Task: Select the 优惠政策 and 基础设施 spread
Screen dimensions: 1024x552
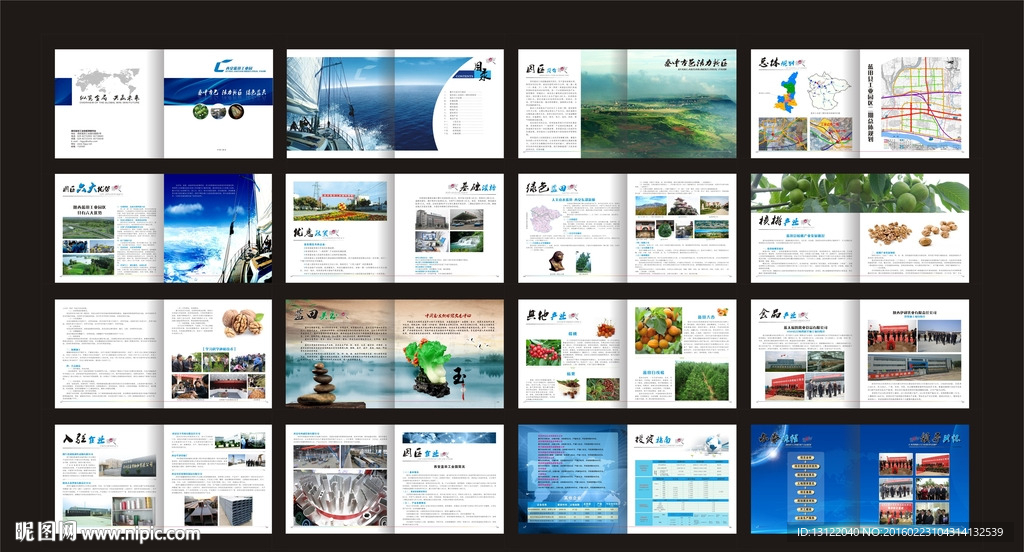Action: [x=394, y=228]
